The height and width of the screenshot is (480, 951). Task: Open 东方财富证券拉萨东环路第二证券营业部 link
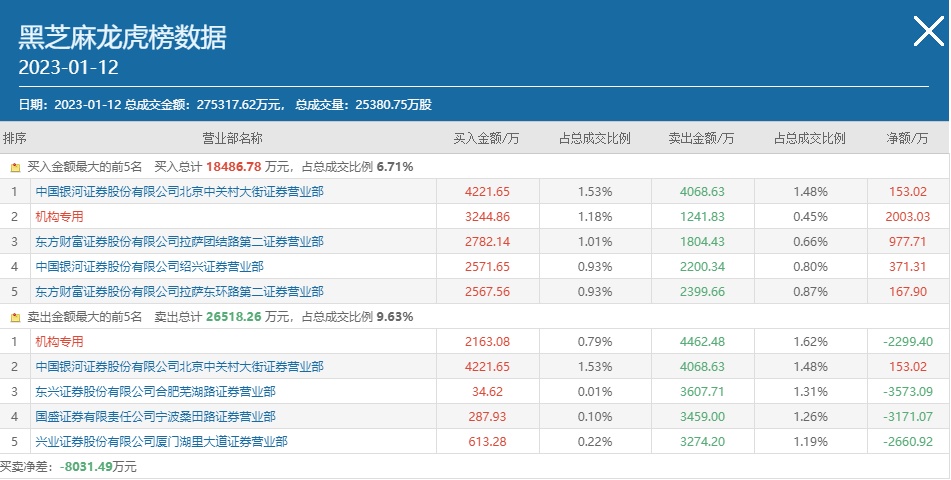click(179, 291)
